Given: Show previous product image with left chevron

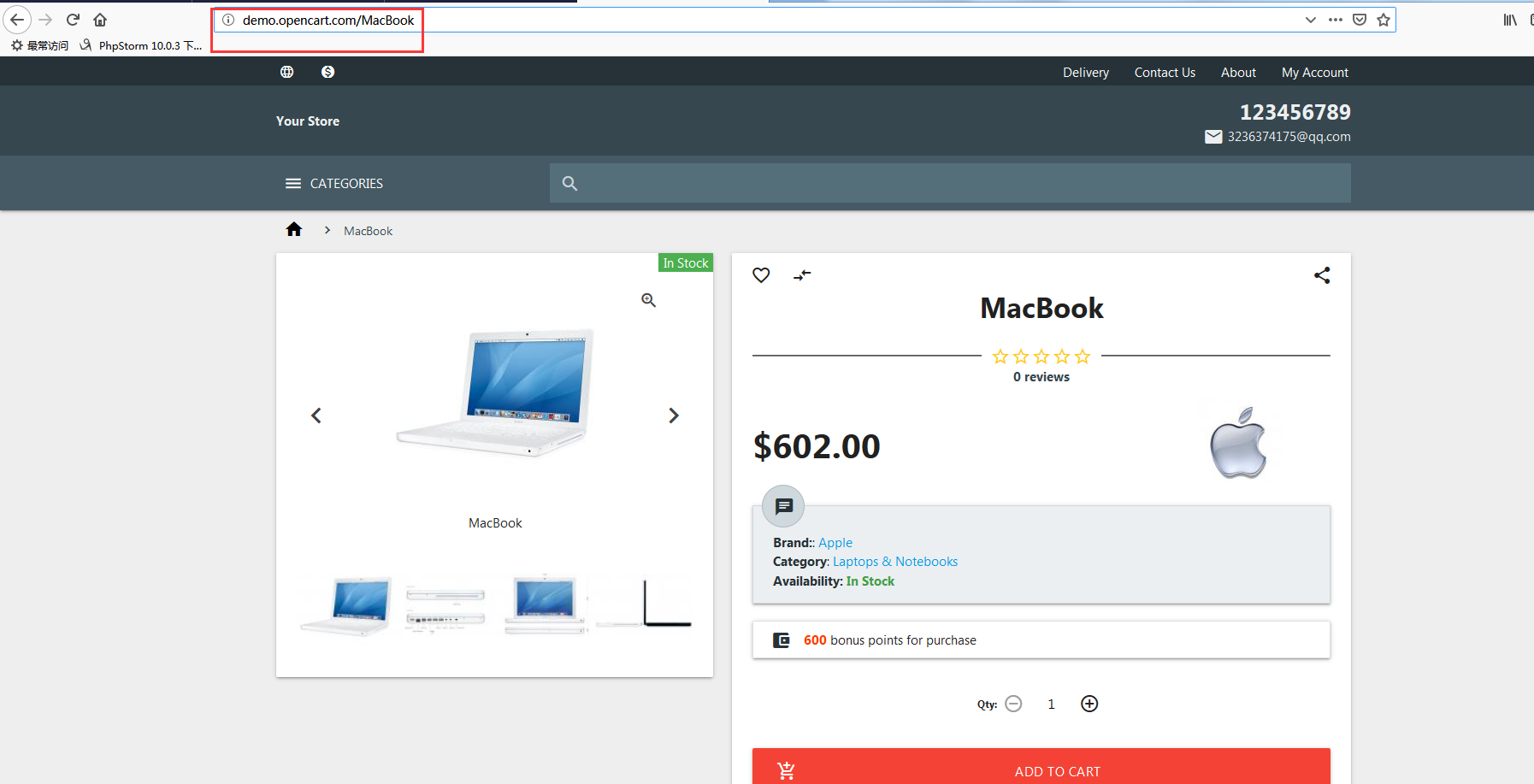Looking at the screenshot, I should pos(316,416).
